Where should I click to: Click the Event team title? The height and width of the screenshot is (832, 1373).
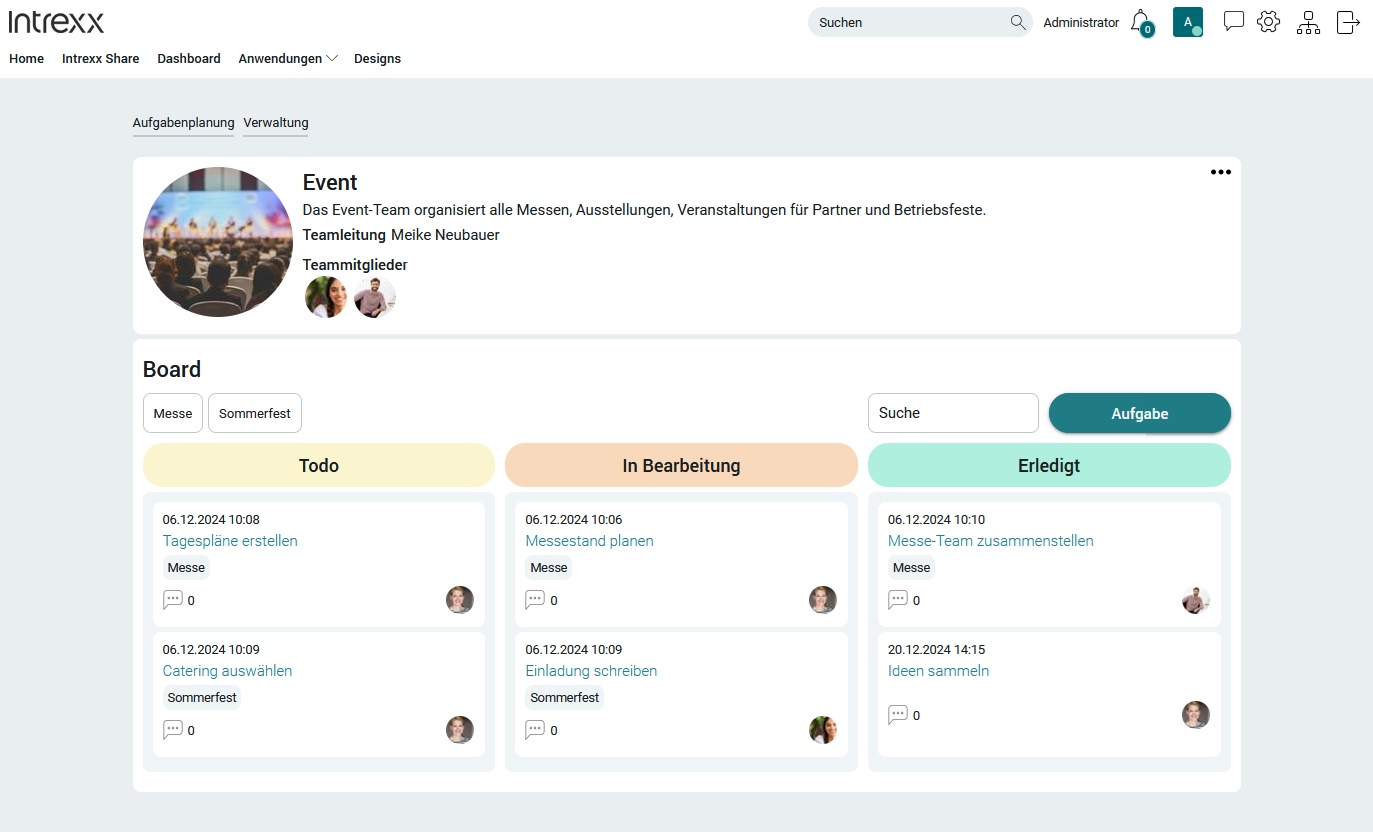(x=330, y=182)
